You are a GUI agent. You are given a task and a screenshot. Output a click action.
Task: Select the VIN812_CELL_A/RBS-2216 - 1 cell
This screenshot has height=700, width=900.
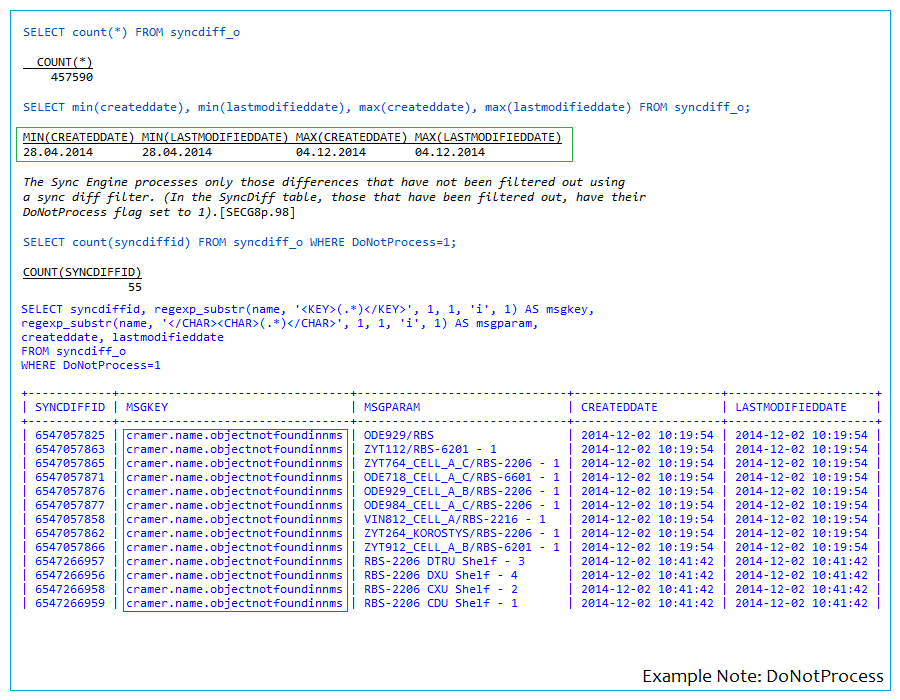pyautogui.click(x=454, y=519)
